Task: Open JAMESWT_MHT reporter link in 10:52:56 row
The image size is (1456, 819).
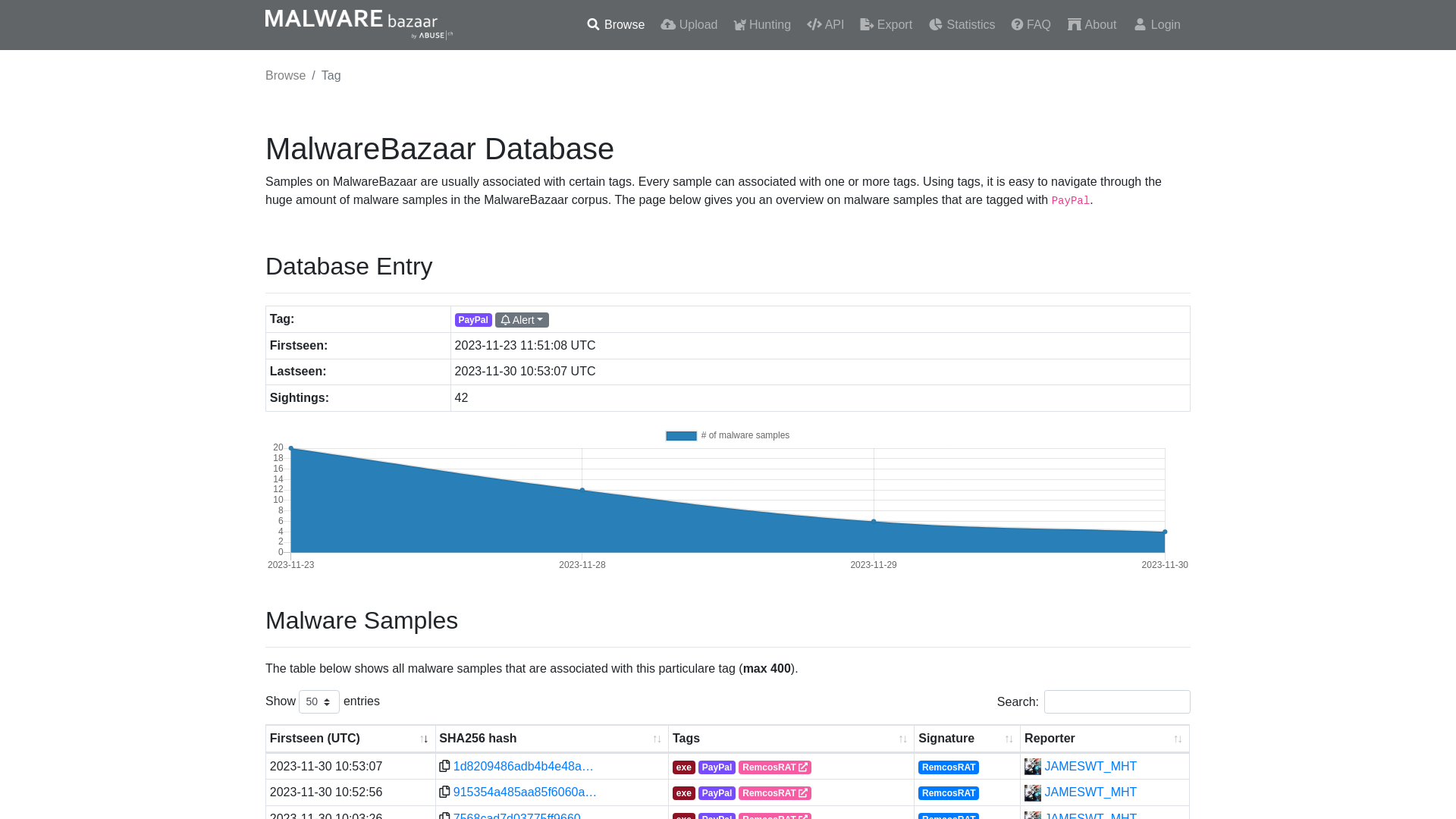Action: (x=1090, y=792)
